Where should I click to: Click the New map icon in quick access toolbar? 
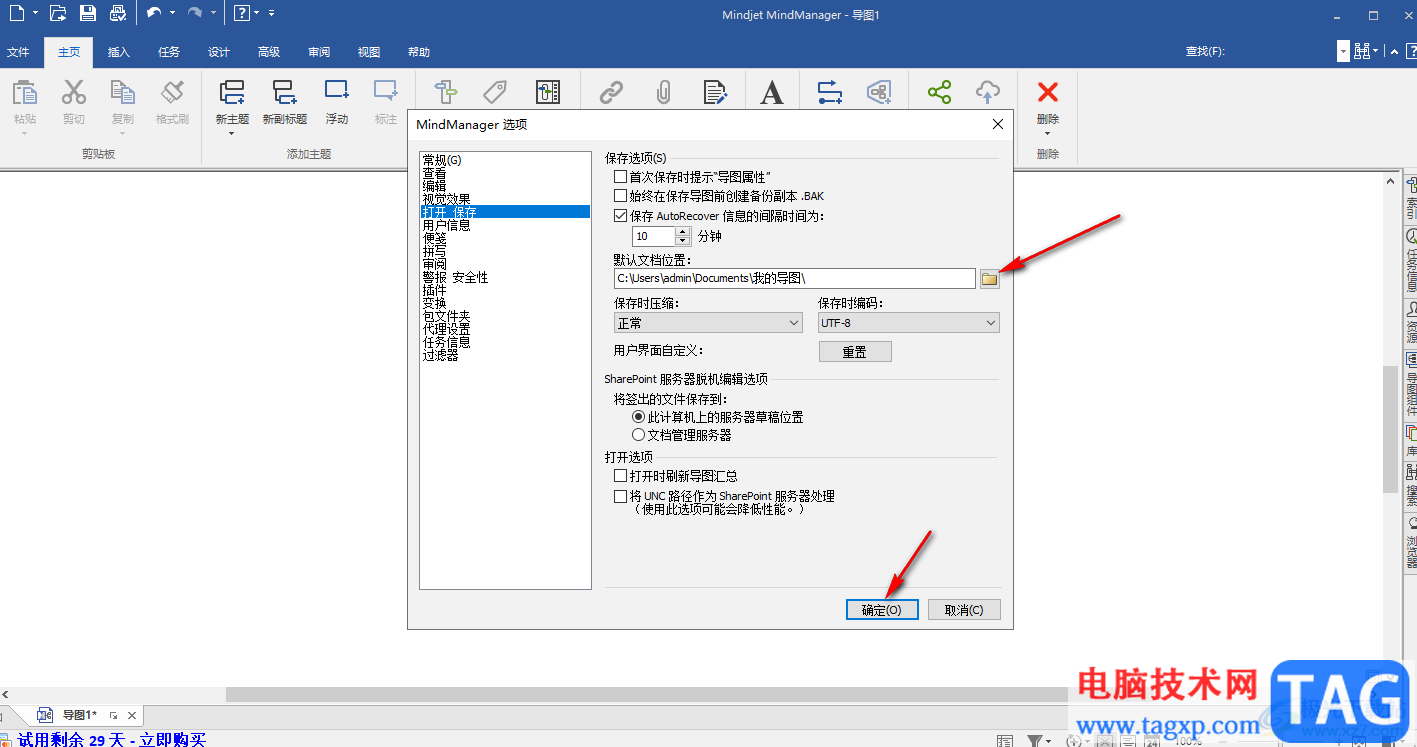(16, 13)
